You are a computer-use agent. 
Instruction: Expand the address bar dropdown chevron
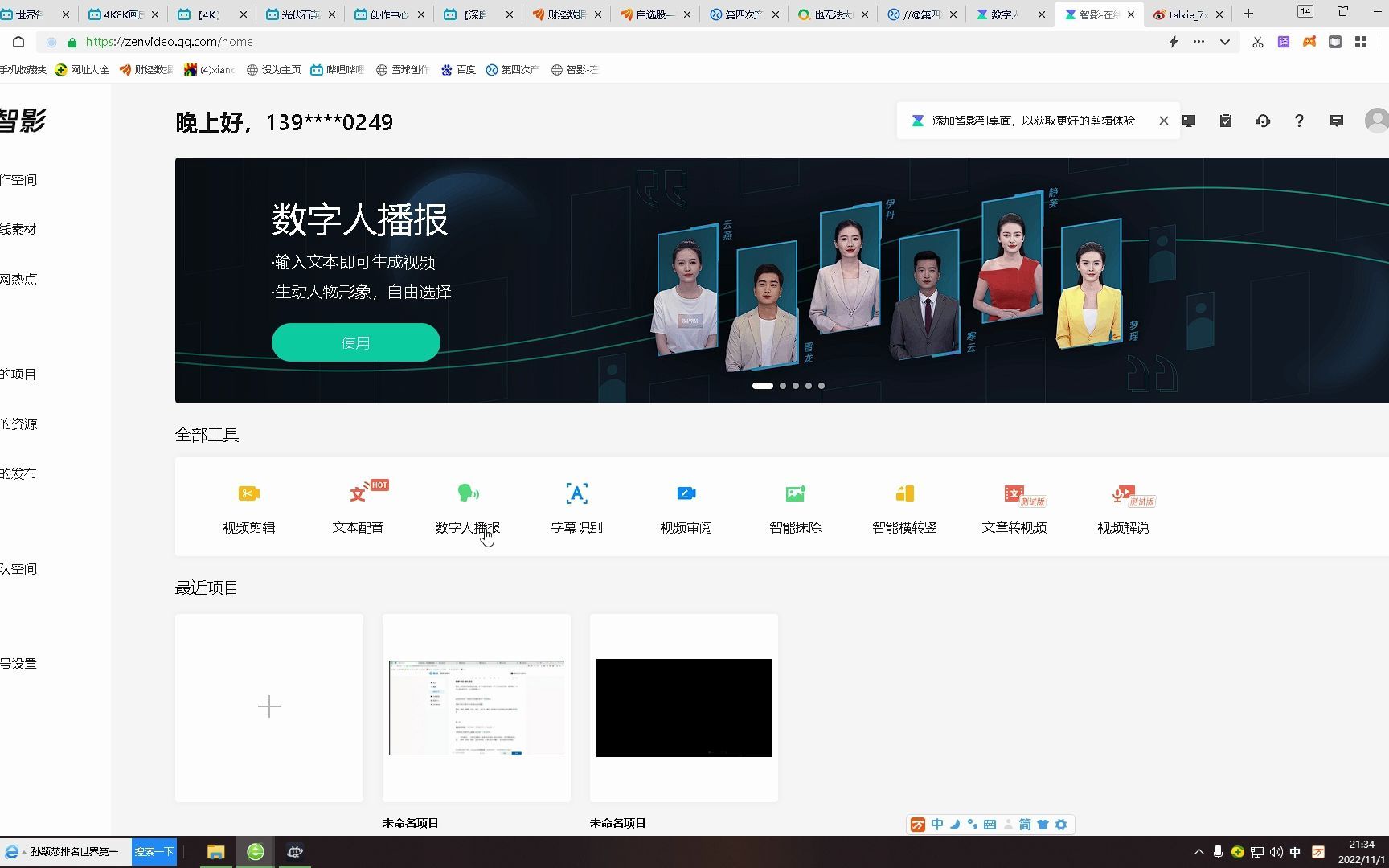point(1224,42)
